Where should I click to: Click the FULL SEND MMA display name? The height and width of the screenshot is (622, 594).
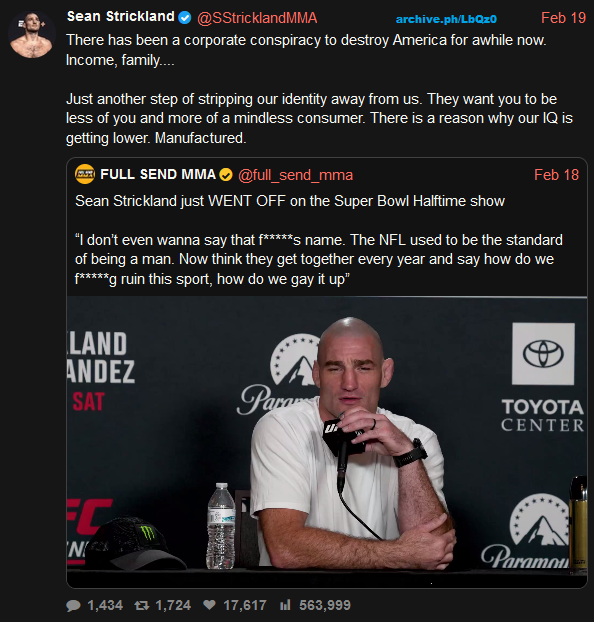tap(158, 174)
